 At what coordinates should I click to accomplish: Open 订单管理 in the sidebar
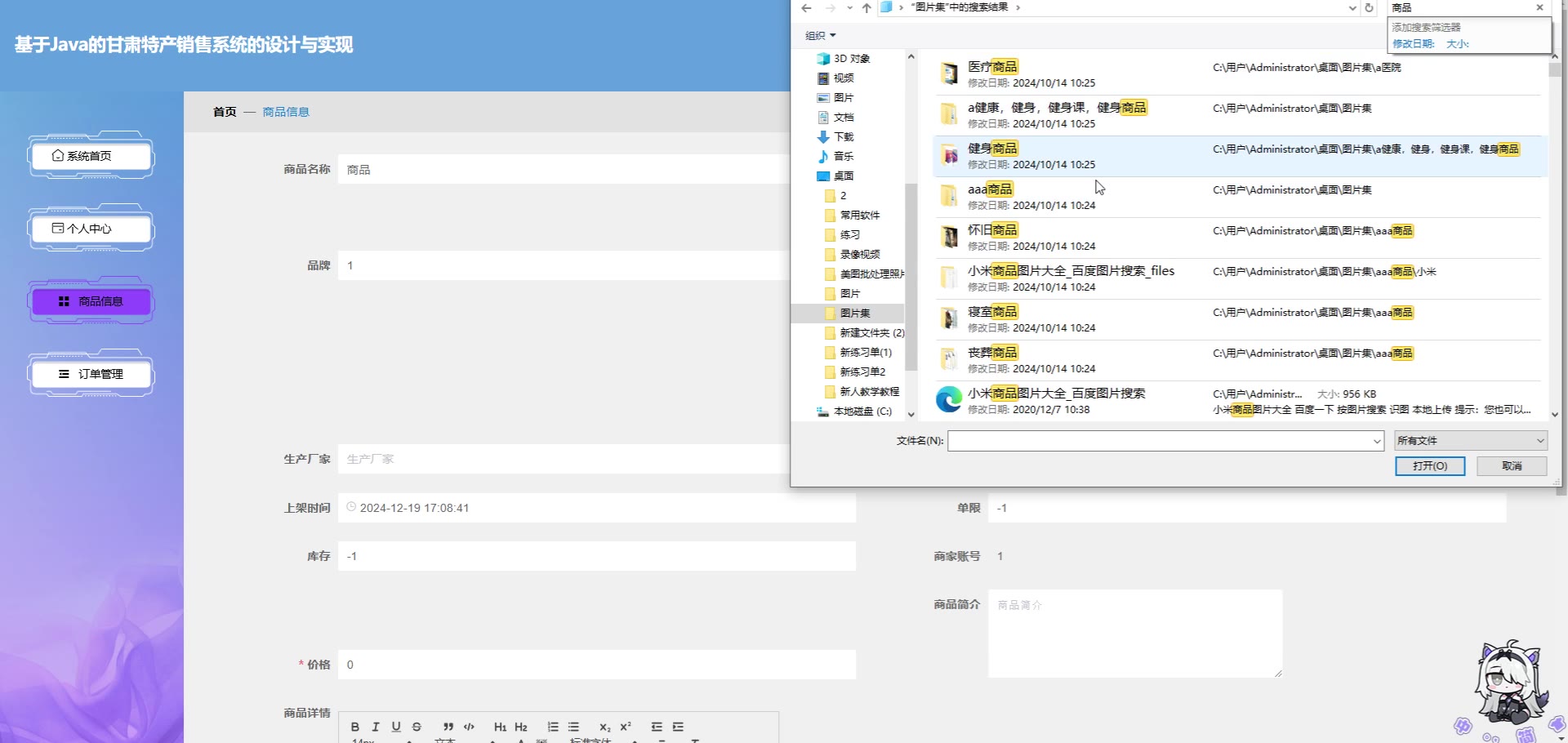91,374
